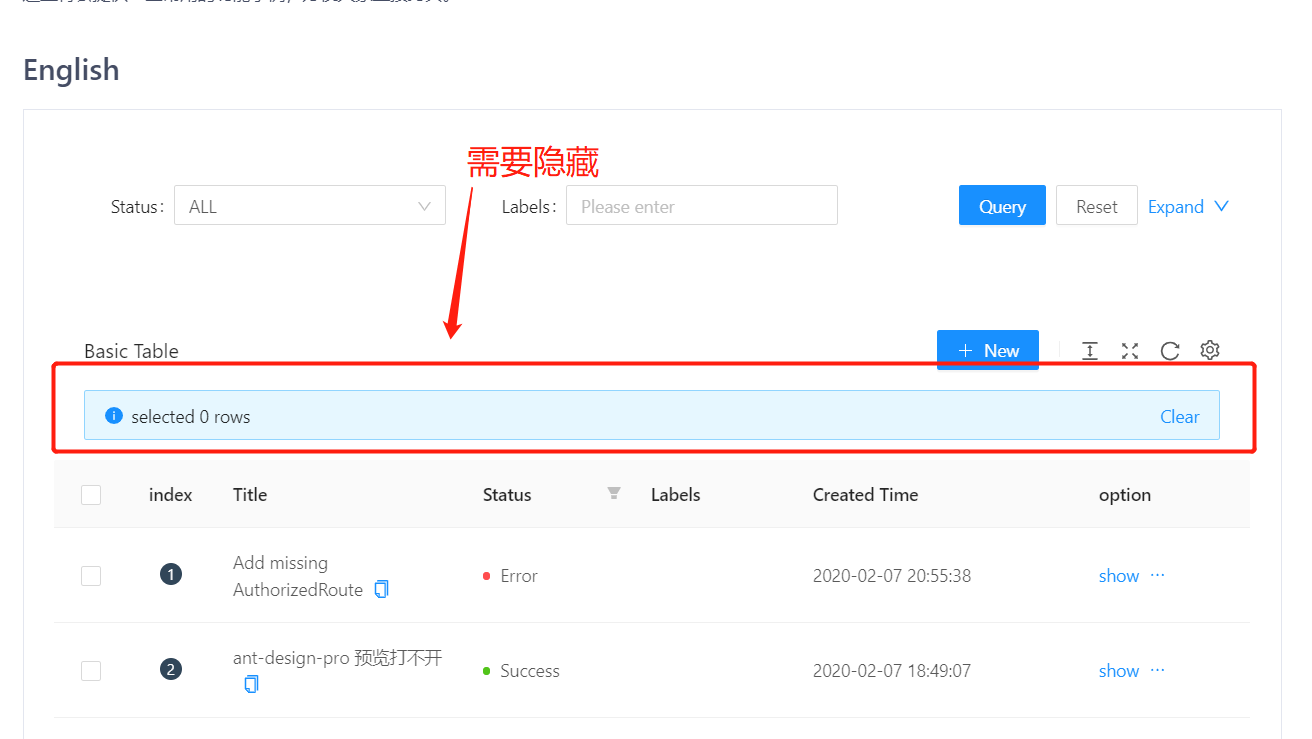The image size is (1312, 739).
Task: Click the Query button
Action: pyautogui.click(x=1002, y=205)
